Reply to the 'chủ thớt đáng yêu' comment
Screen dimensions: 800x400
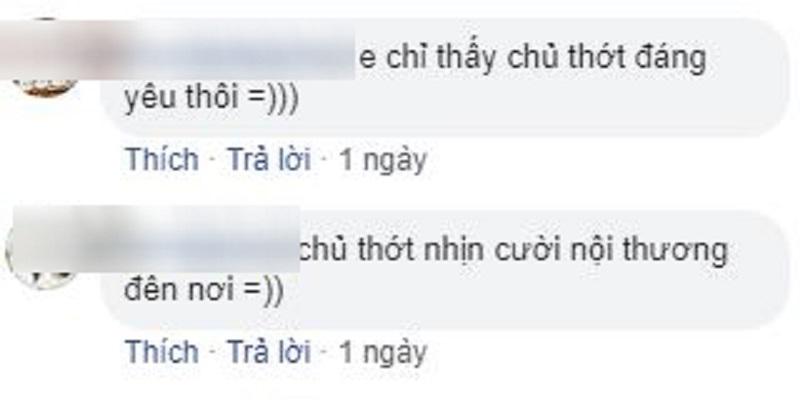268,160
